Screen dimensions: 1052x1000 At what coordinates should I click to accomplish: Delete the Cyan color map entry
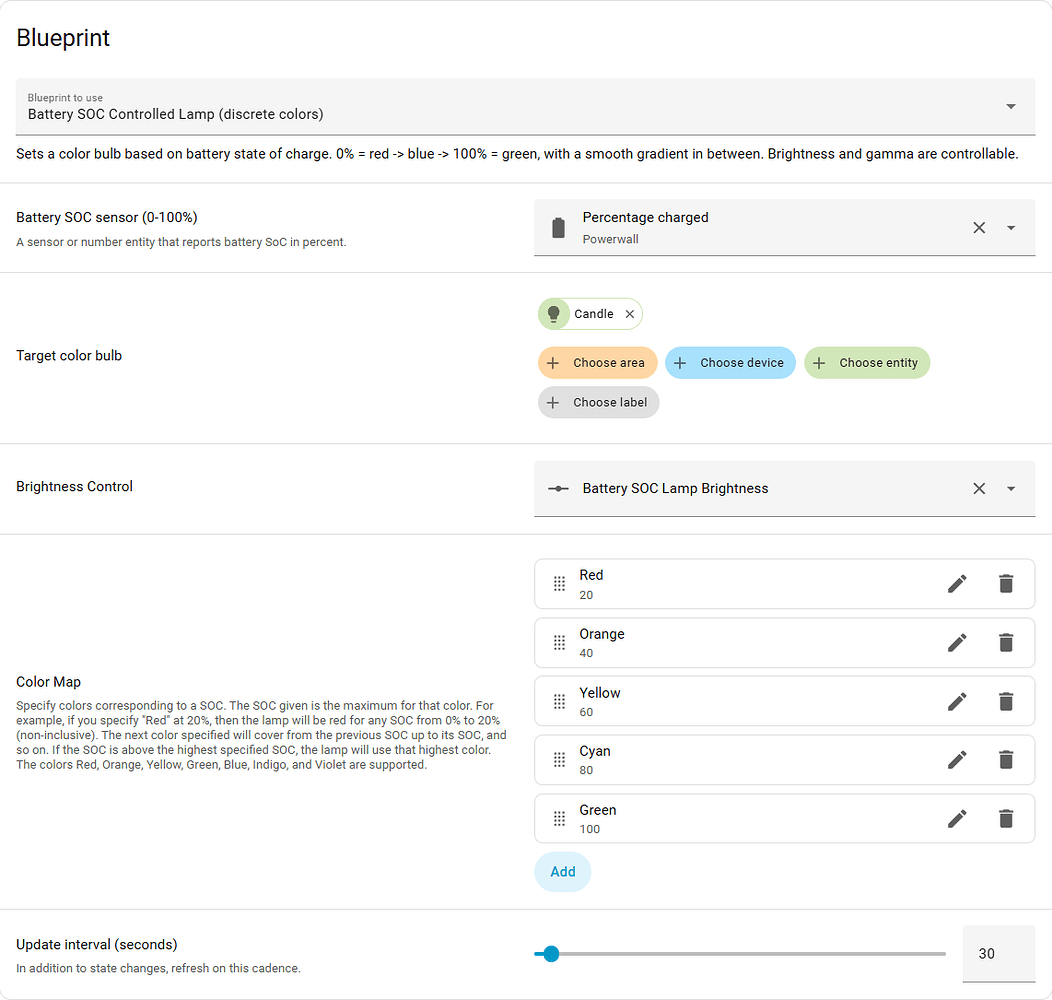point(1005,760)
